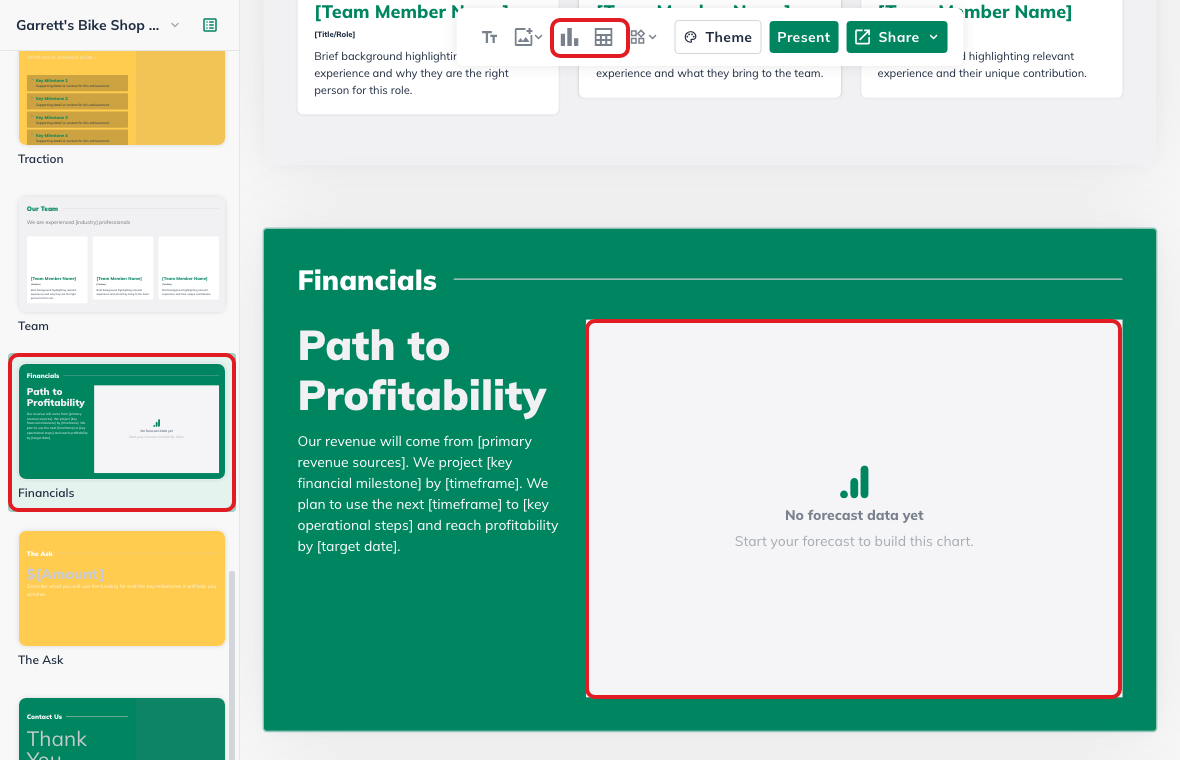Click the 'Traction' slide label
1180x760 pixels.
pos(41,159)
